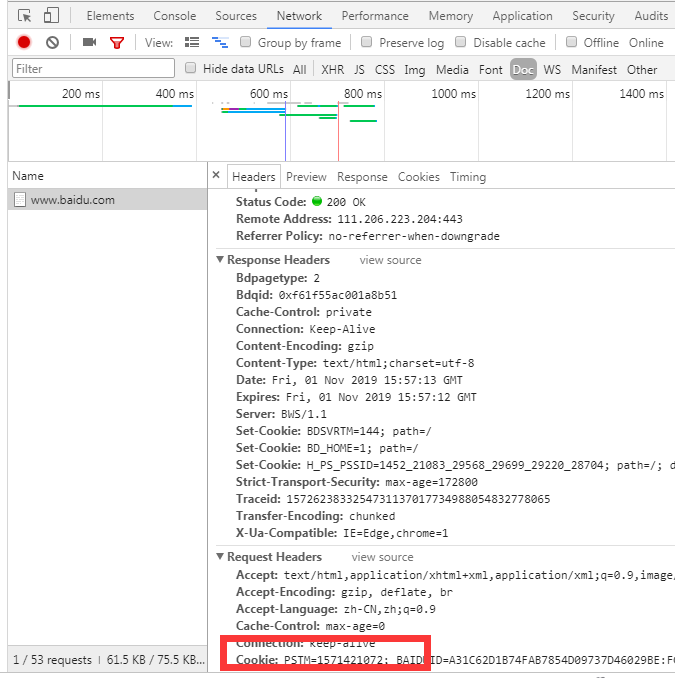Open the Memory tab
This screenshot has height=678, width=675.
451,16
